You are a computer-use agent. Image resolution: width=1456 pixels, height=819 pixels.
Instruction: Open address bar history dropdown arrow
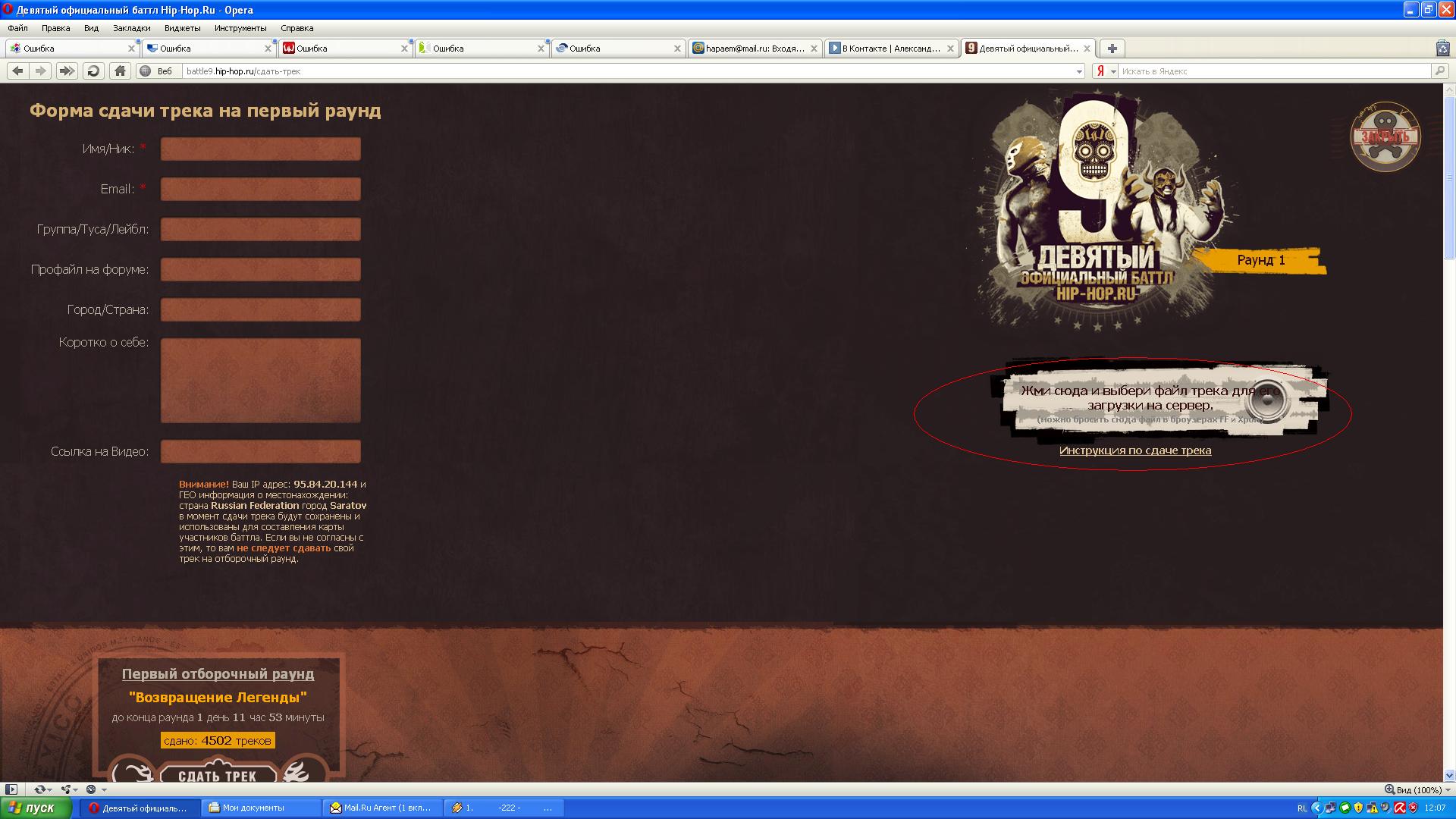point(1079,71)
